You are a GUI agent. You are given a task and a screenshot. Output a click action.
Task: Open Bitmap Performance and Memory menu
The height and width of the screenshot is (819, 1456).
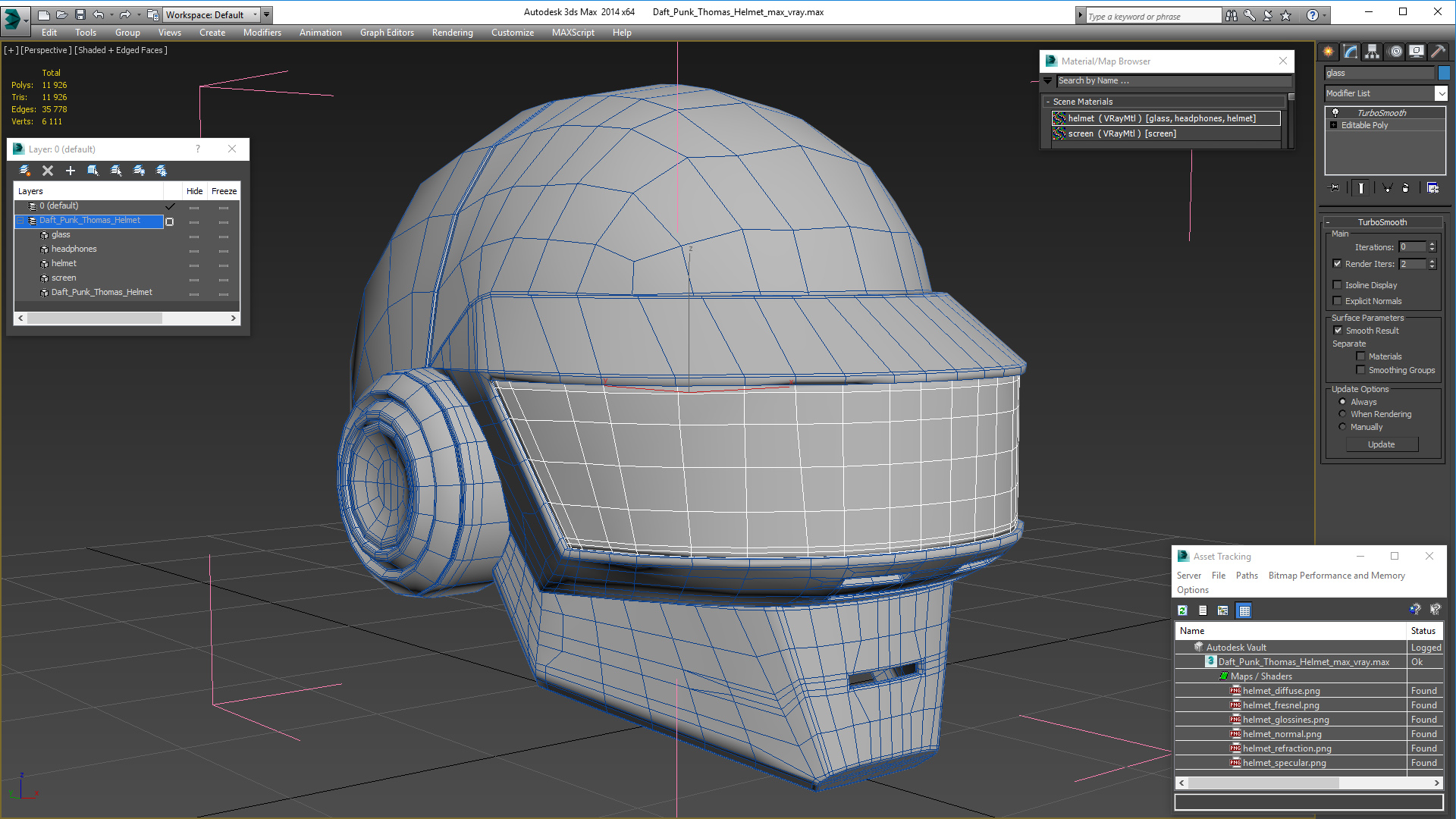(1337, 576)
